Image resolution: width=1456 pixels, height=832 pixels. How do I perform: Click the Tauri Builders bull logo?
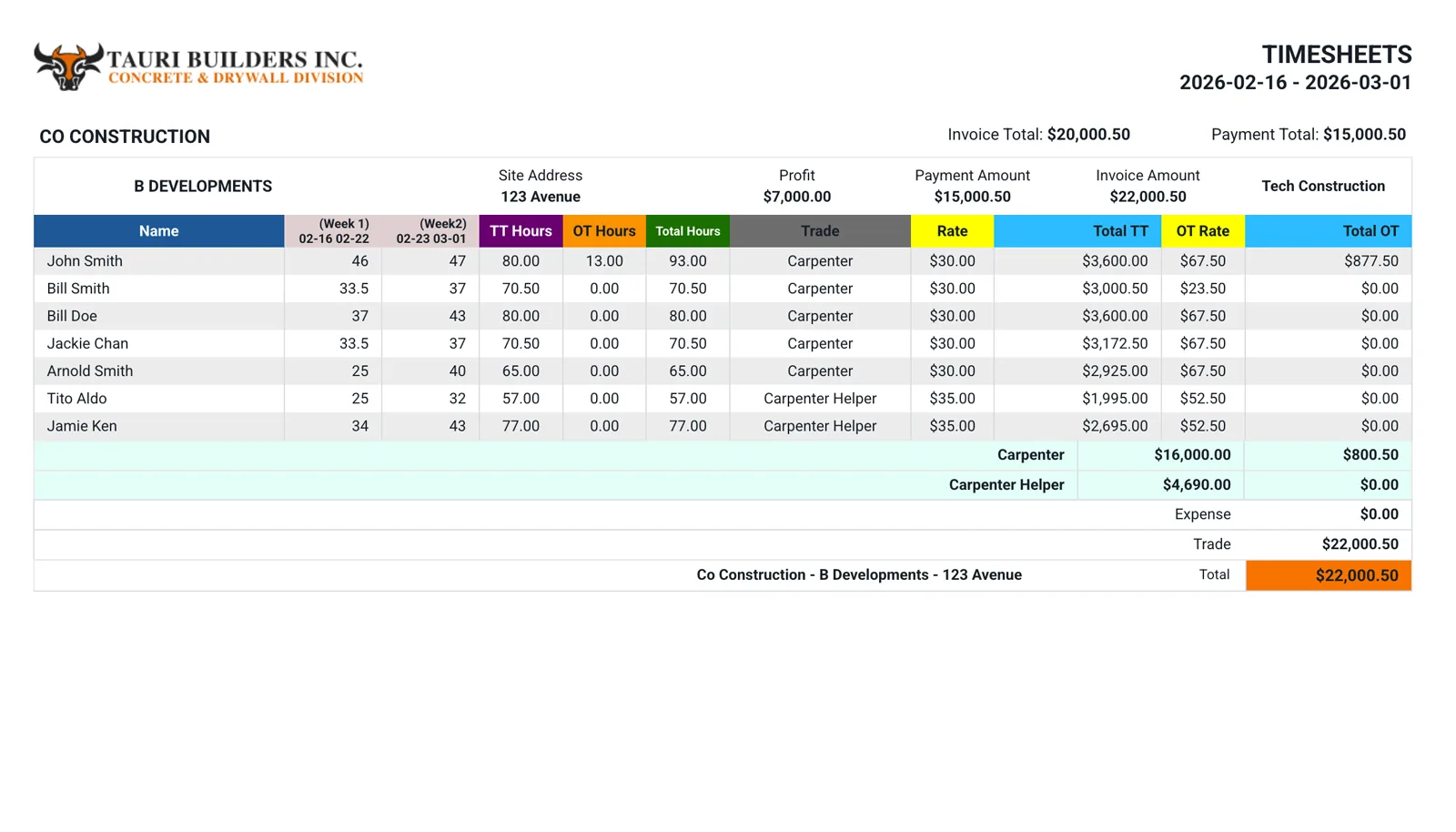point(67,66)
